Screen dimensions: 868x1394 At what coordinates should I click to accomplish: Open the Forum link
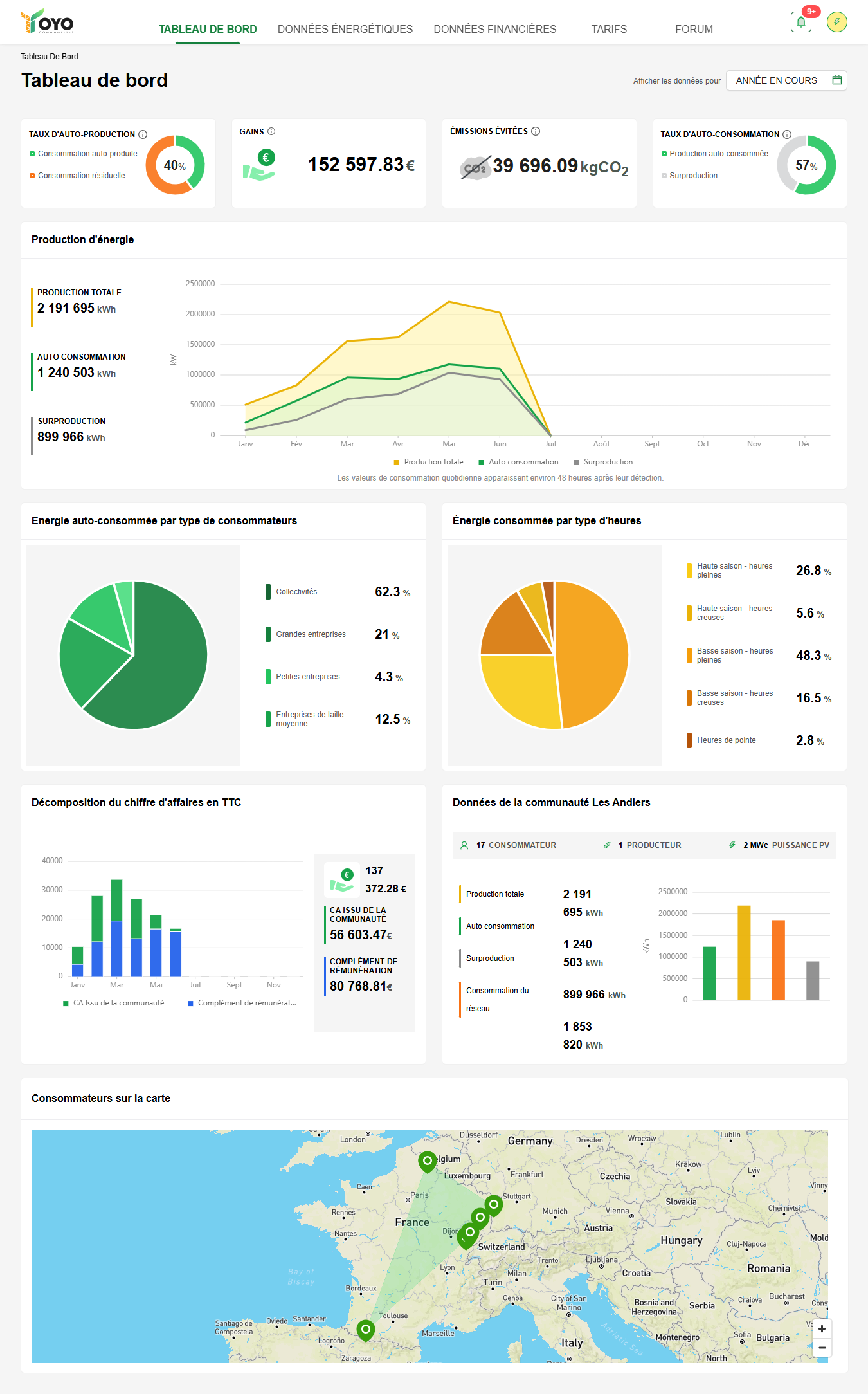pos(694,29)
